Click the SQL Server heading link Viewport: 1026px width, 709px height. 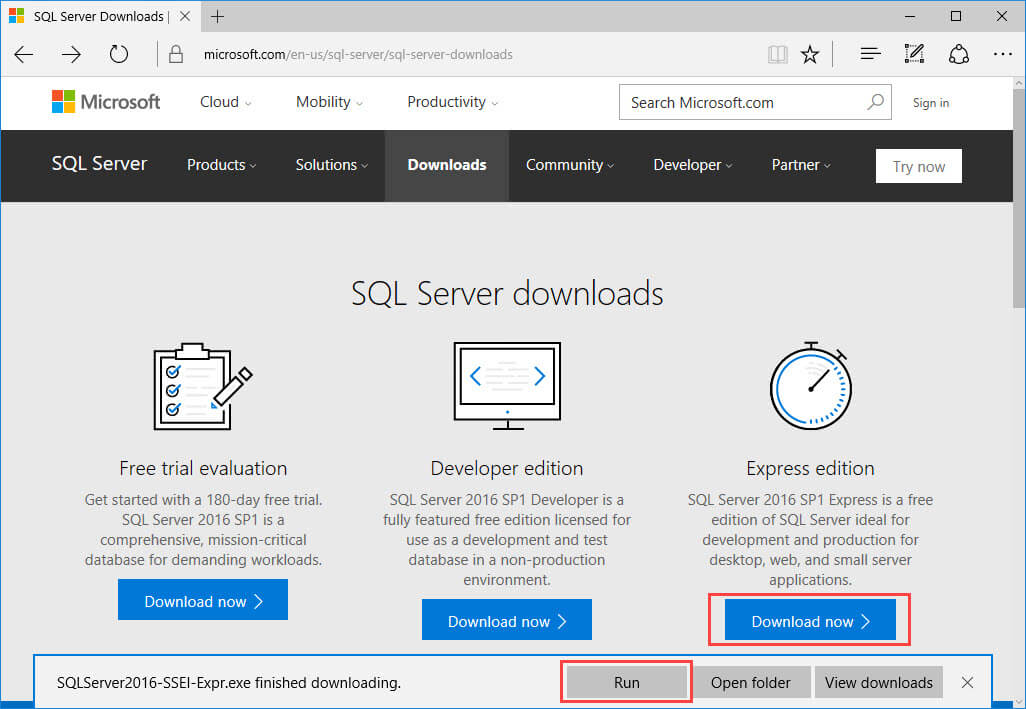point(99,164)
